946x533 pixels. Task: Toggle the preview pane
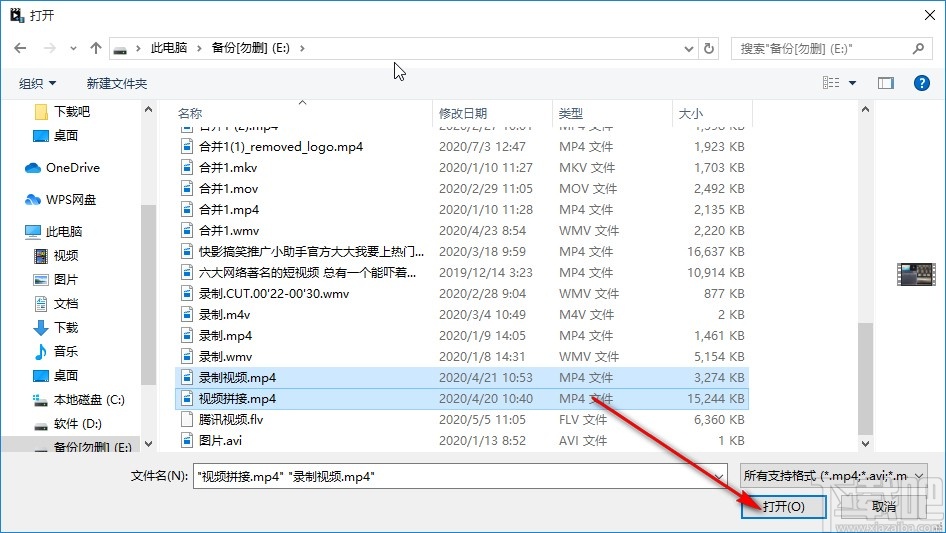pos(885,83)
